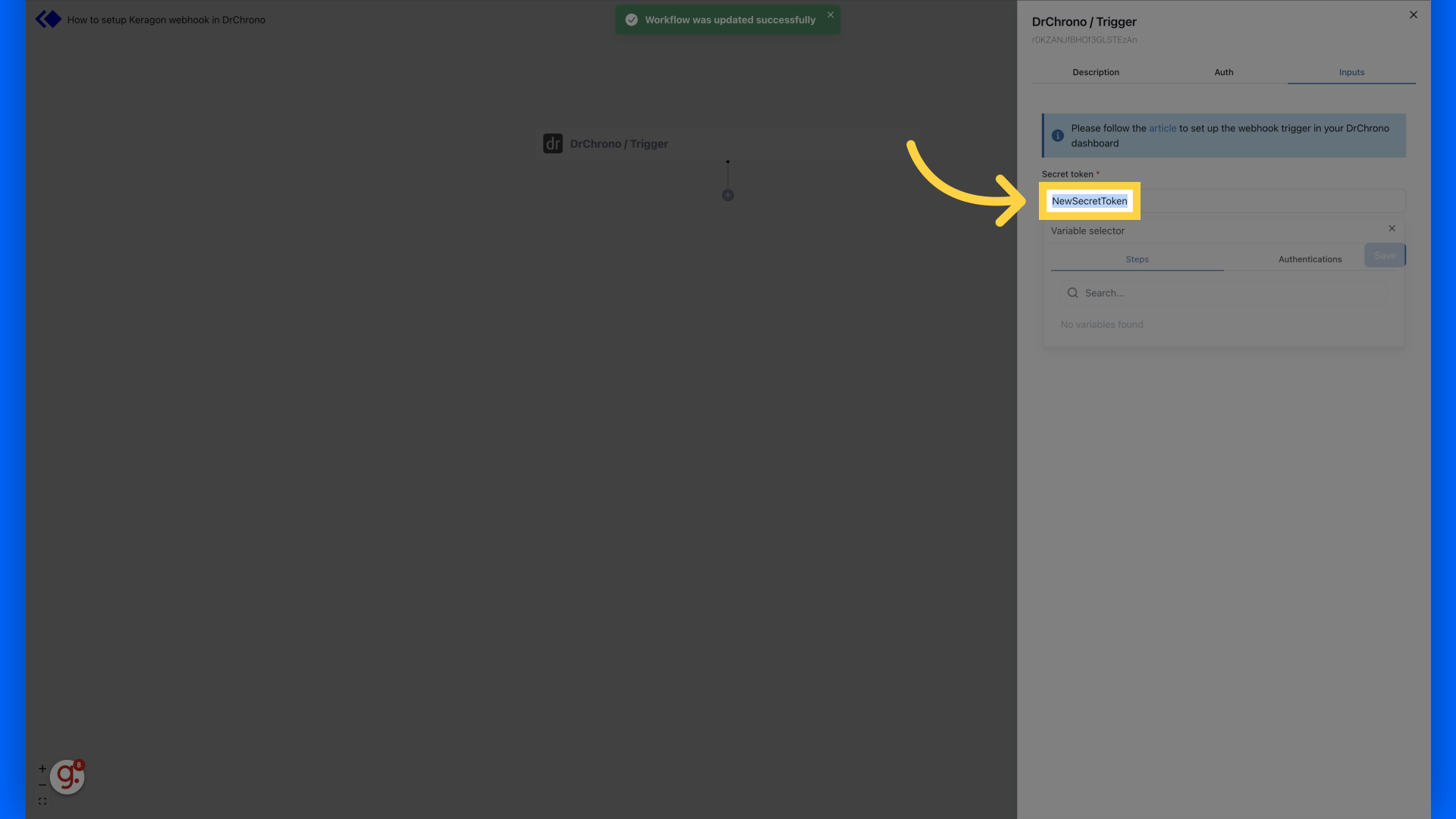Focus the variable Search field
The height and width of the screenshot is (819, 1456).
pyautogui.click(x=1223, y=293)
